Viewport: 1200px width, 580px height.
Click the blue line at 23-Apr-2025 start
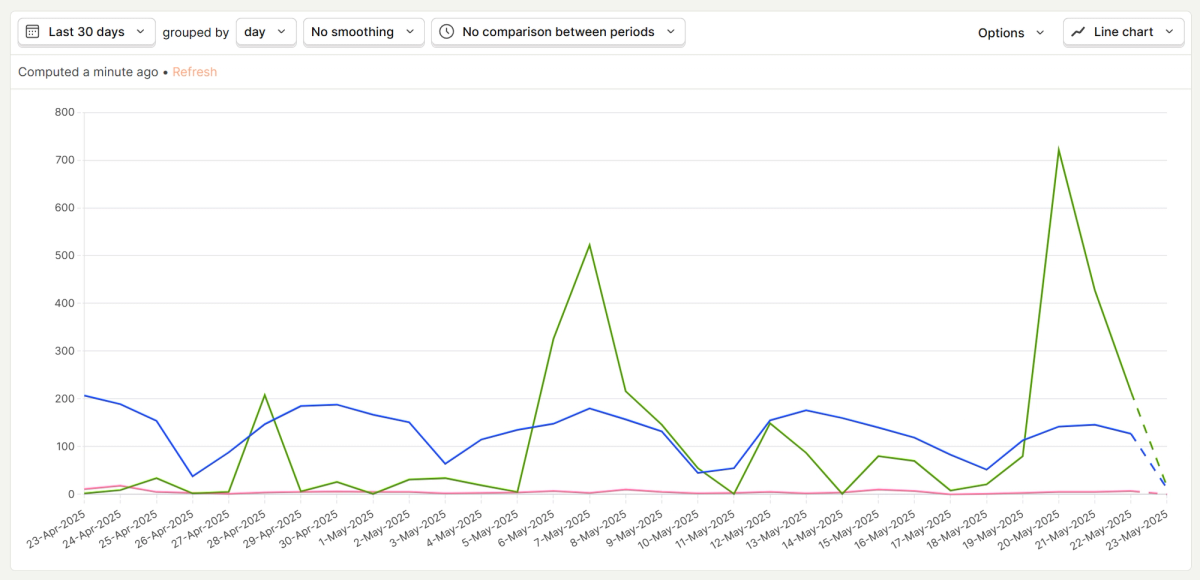pyautogui.click(x=85, y=395)
